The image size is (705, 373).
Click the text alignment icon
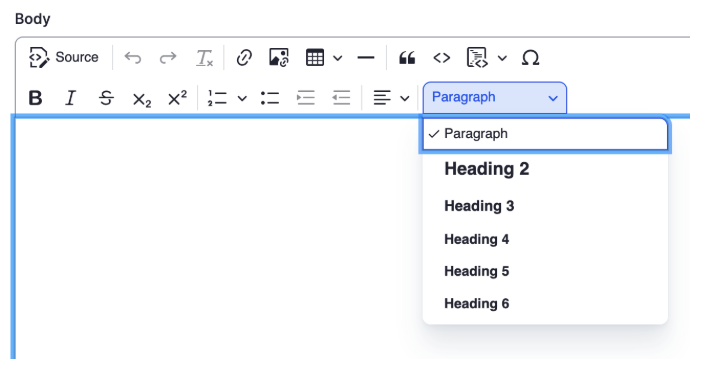coord(382,98)
